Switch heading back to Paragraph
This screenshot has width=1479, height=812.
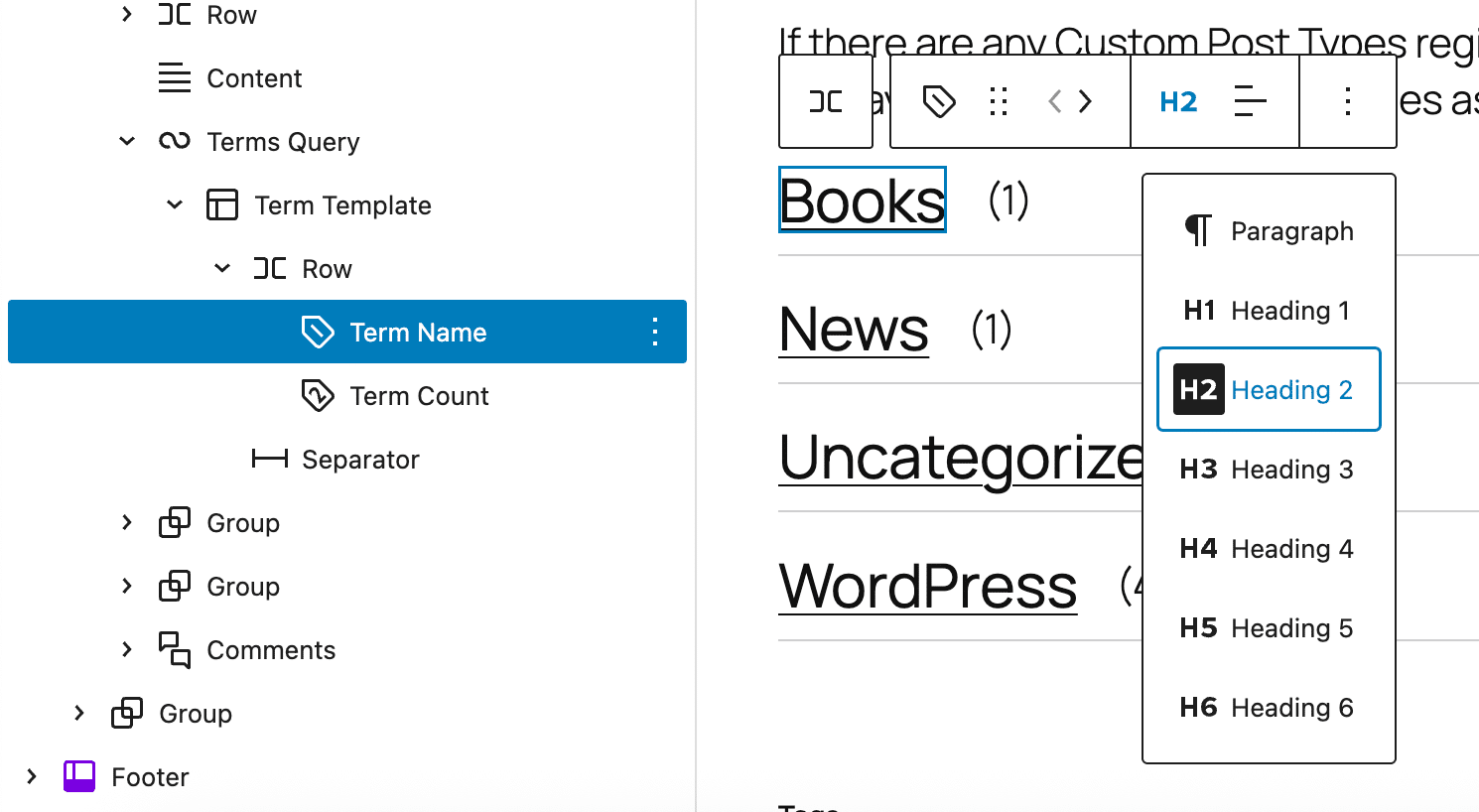(1267, 230)
